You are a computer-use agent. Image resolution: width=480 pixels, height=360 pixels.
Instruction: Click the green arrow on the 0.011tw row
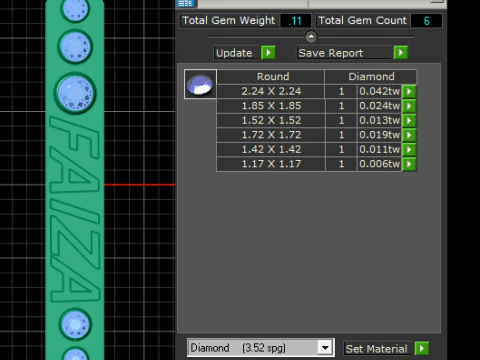click(x=409, y=150)
